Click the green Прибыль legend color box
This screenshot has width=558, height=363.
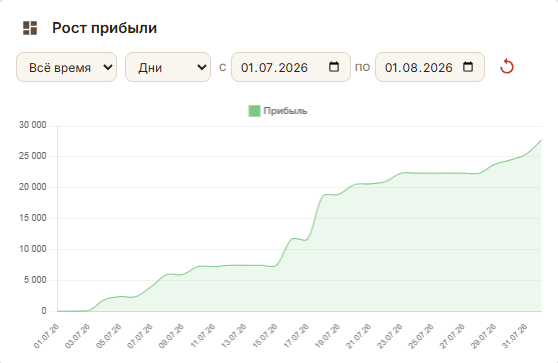pyautogui.click(x=254, y=111)
